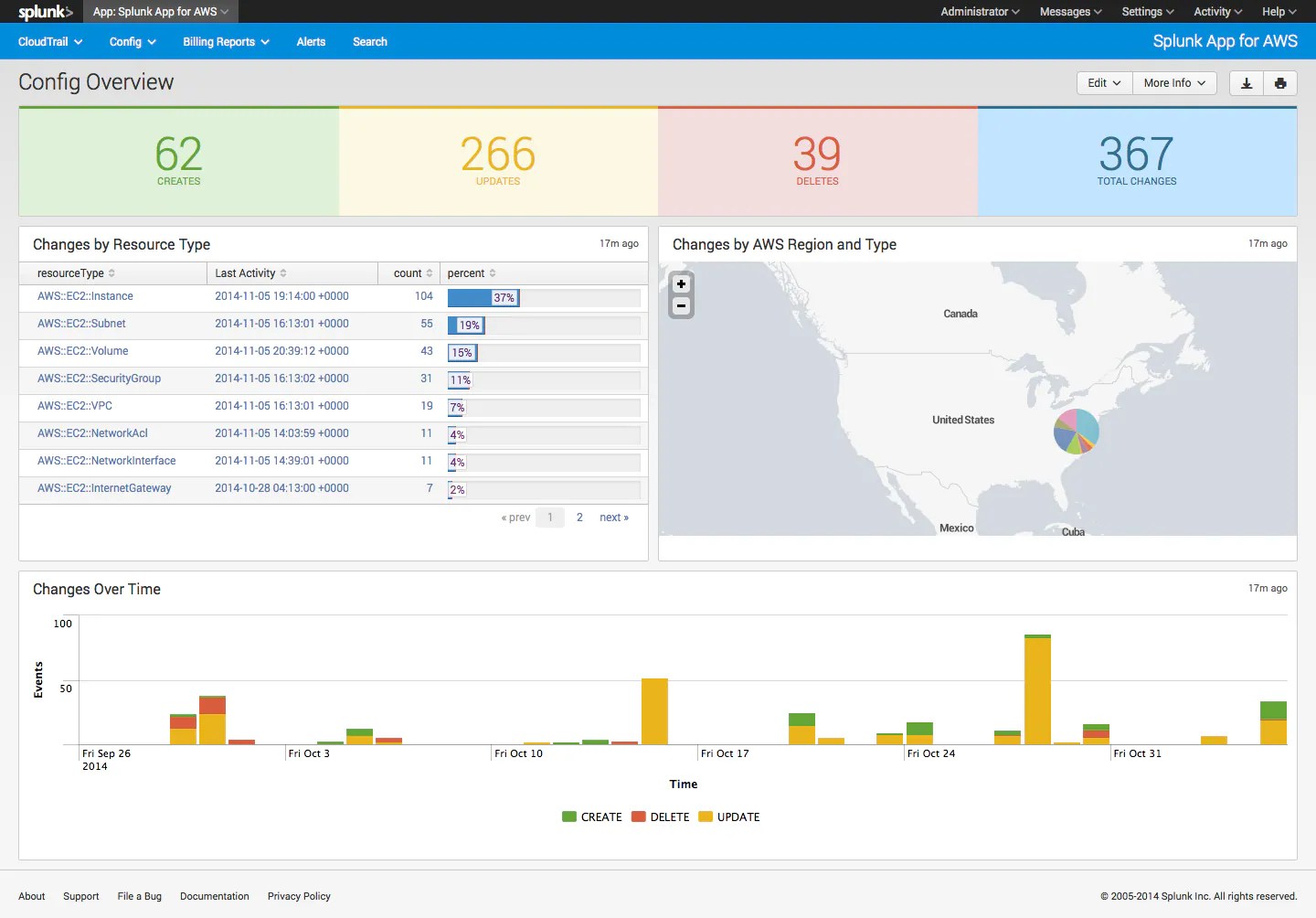Click the AWS::EC2::Instance resource link
This screenshot has width=1316, height=918.
coord(85,296)
